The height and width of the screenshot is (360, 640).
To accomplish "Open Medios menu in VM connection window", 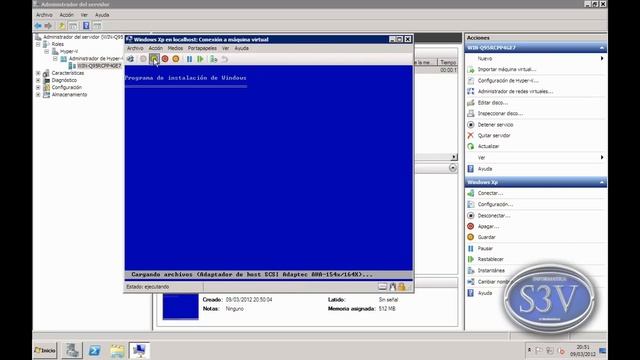I will coord(176,48).
